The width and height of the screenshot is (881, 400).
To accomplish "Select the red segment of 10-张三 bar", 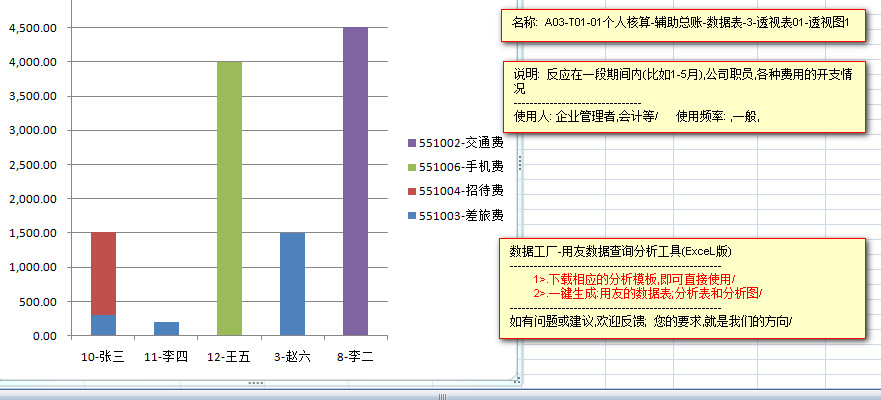I will coord(103,273).
